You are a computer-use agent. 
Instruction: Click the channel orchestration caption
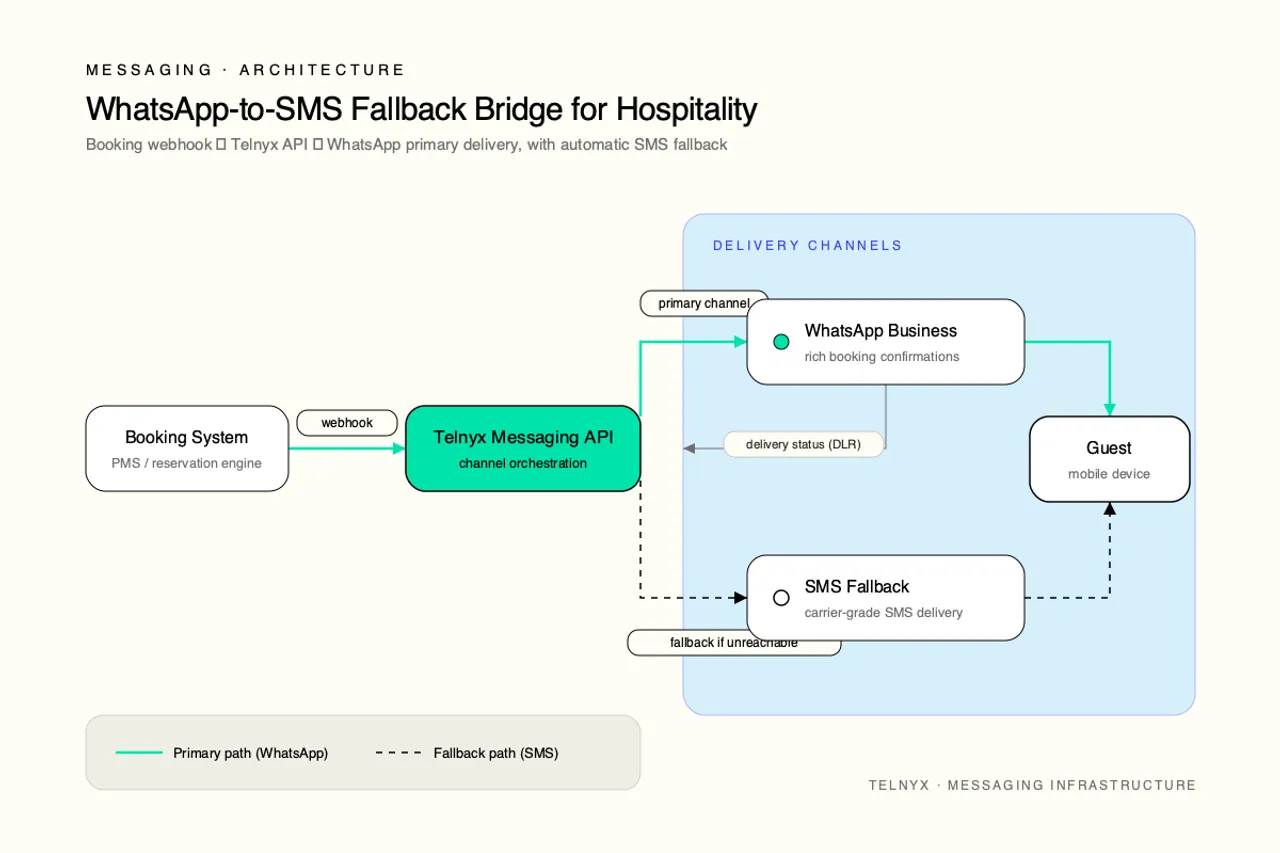click(x=523, y=463)
